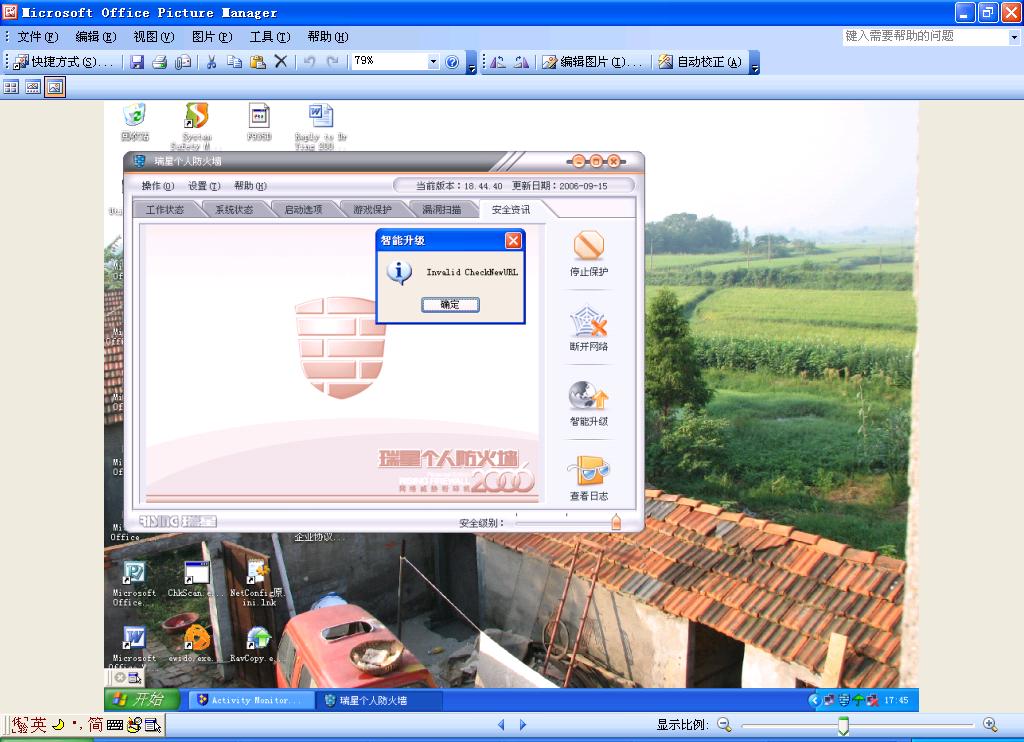Save the picture with the floppy disk icon
The image size is (1024, 742).
(x=137, y=62)
